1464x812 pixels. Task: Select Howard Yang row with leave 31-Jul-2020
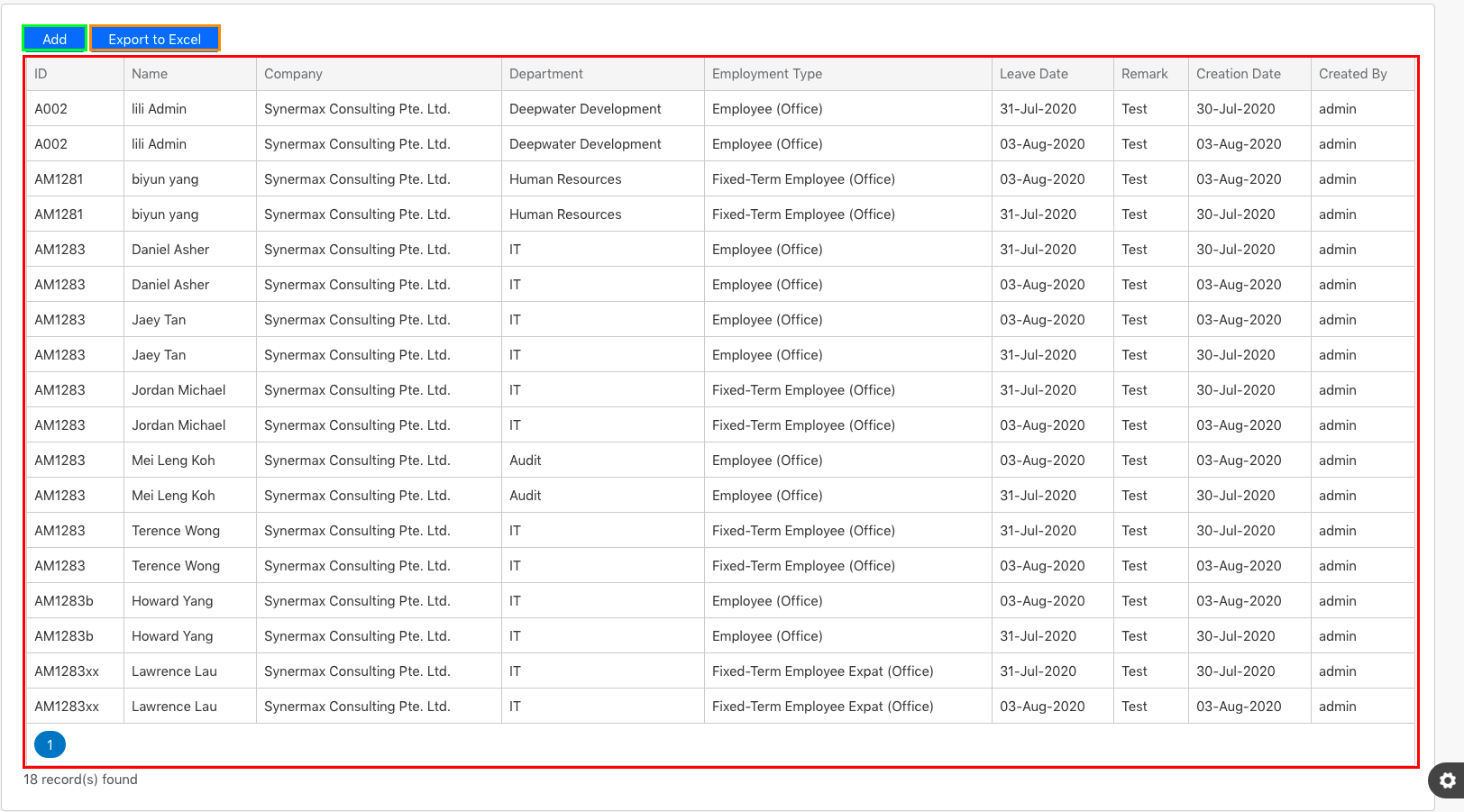pyautogui.click(x=720, y=636)
